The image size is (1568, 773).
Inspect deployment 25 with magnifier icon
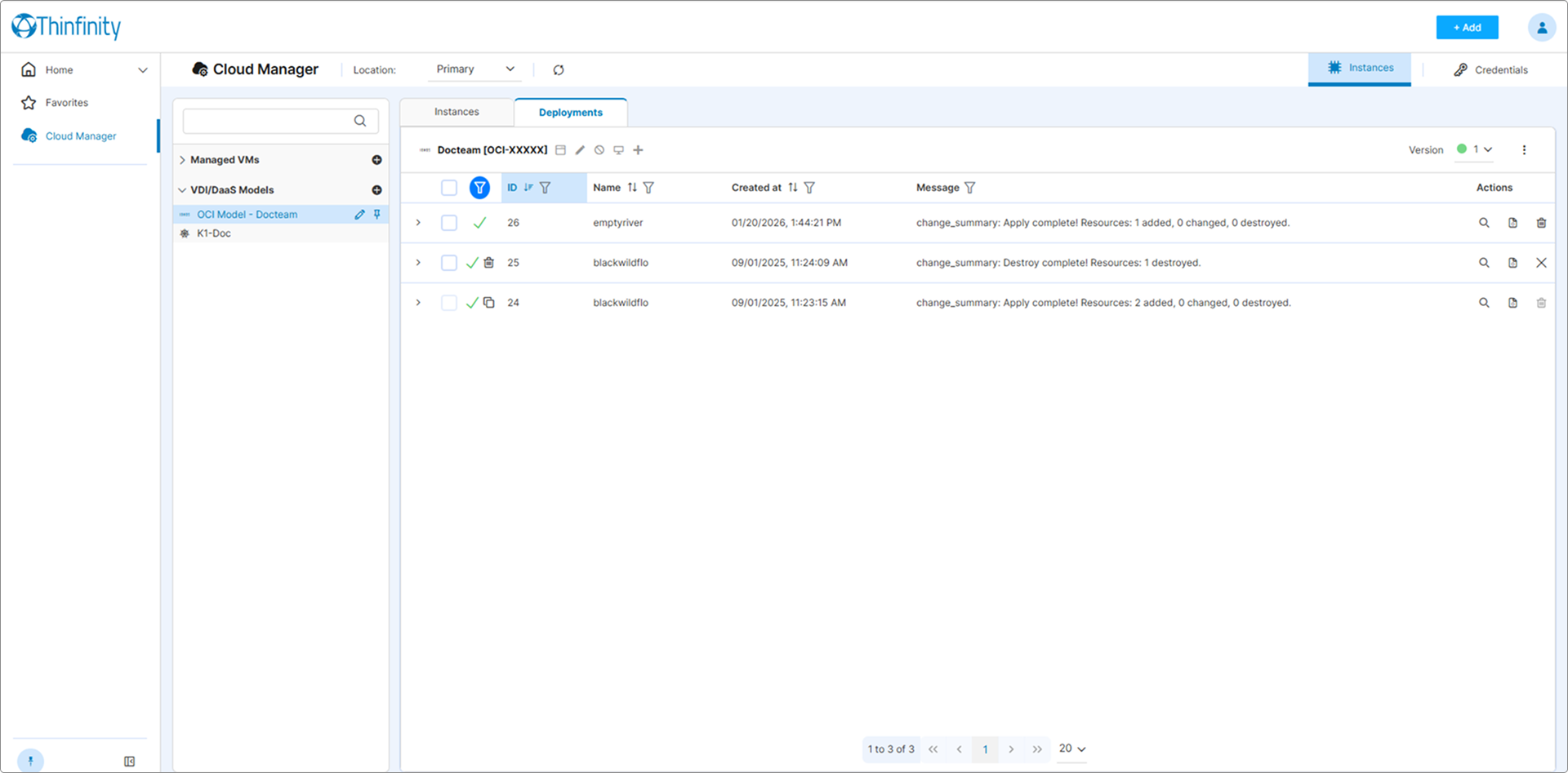(1484, 263)
